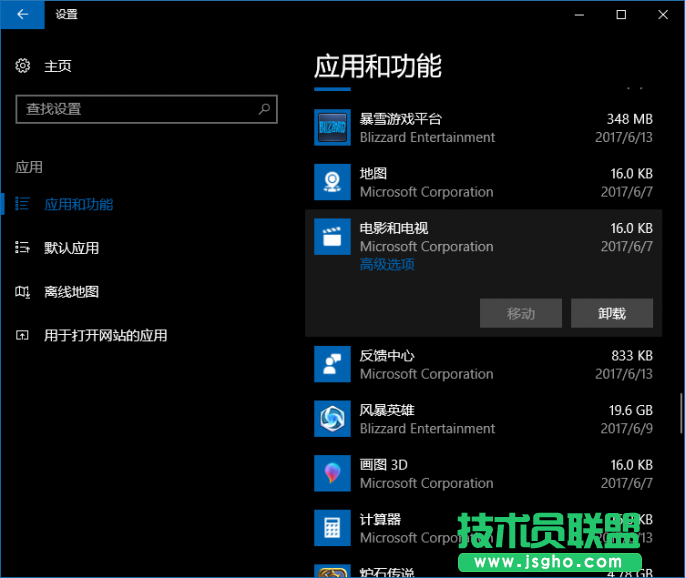Click the 离线地图 map icon

tap(22, 291)
